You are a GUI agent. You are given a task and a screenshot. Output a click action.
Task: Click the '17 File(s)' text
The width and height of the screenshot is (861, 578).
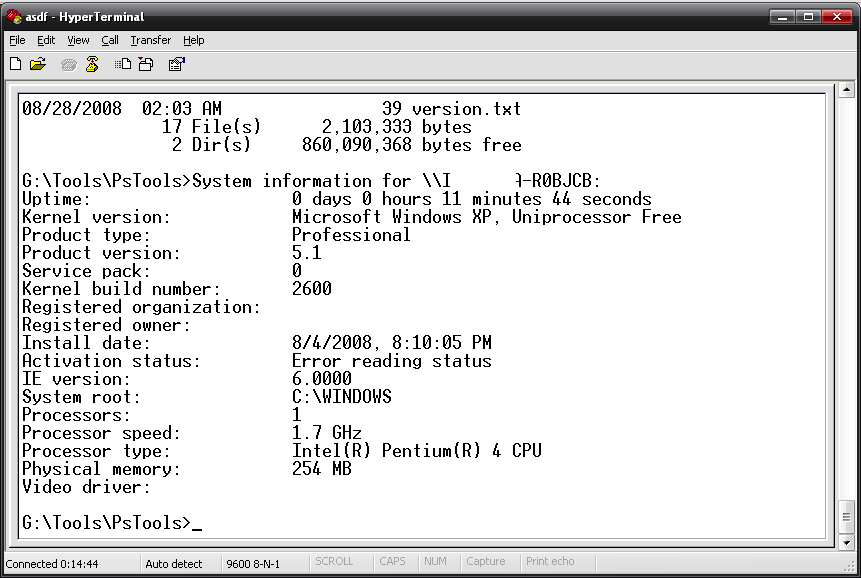[211, 127]
